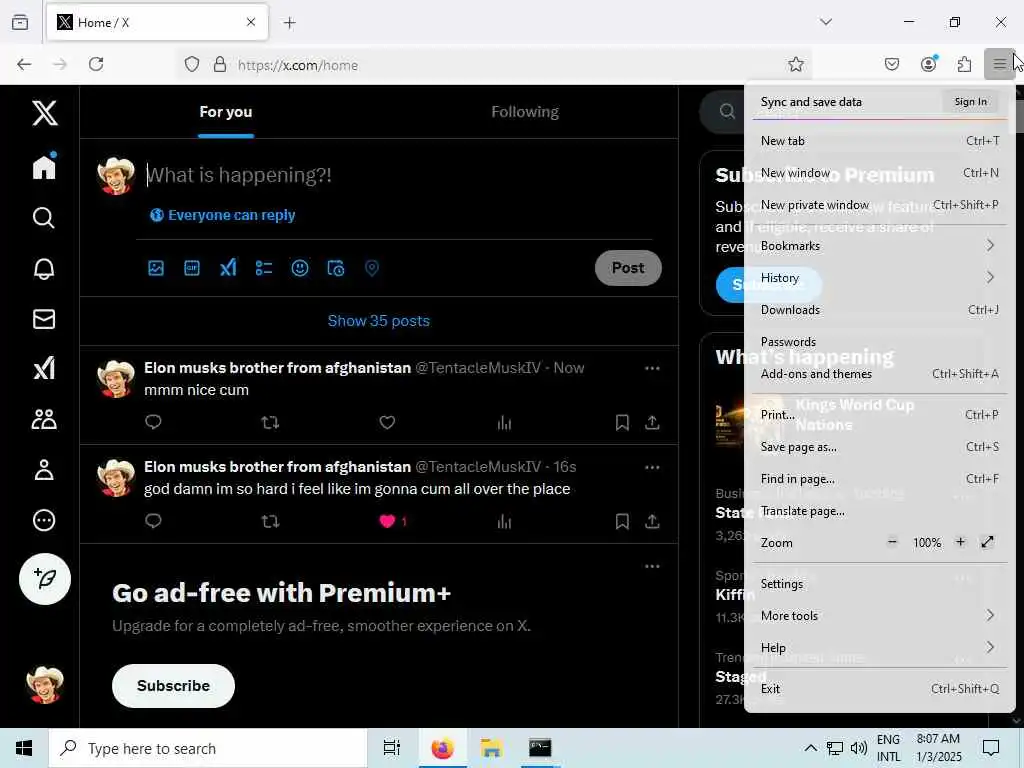Viewport: 1024px width, 768px height.
Task: Open Messages envelope icon
Action: coord(44,319)
